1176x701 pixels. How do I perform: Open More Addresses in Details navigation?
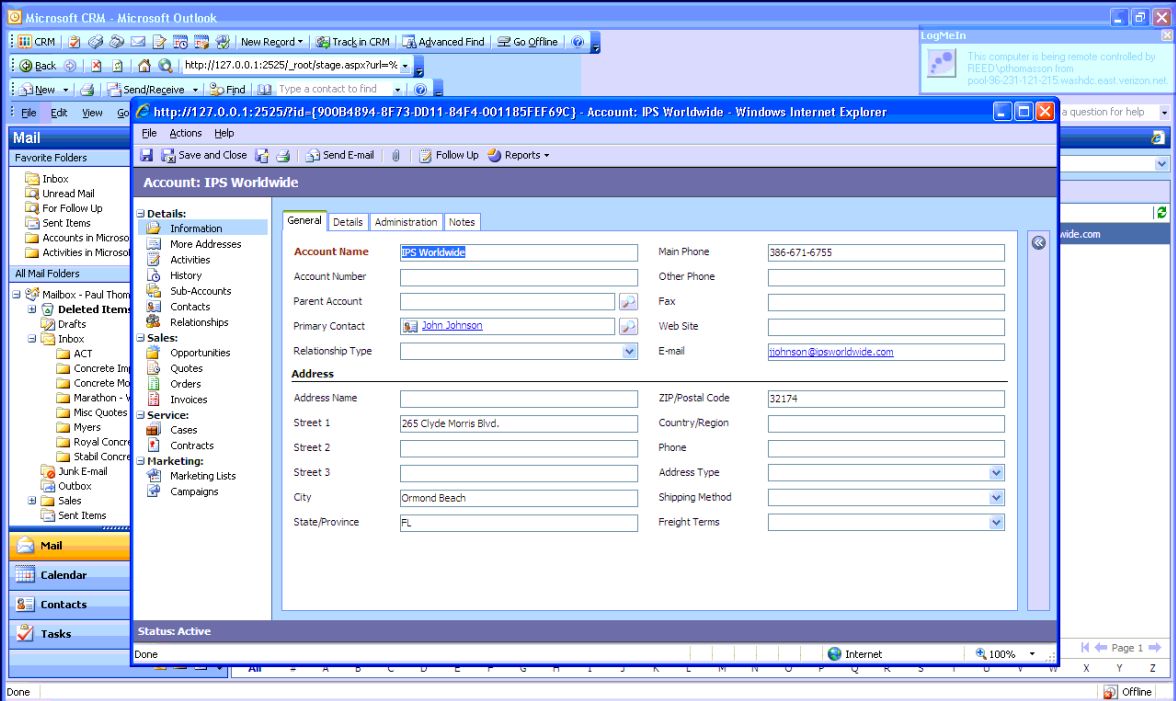[x=205, y=244]
